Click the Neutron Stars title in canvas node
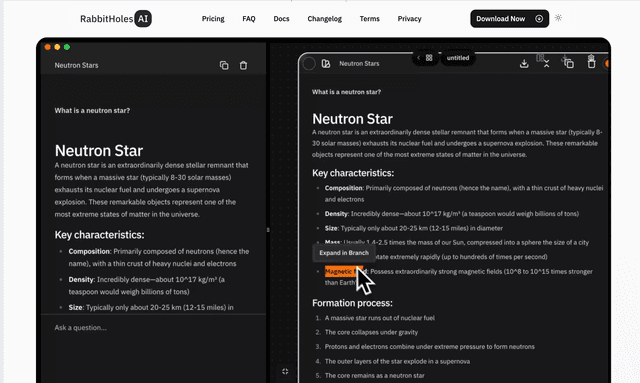The height and width of the screenshot is (383, 640). tap(359, 64)
